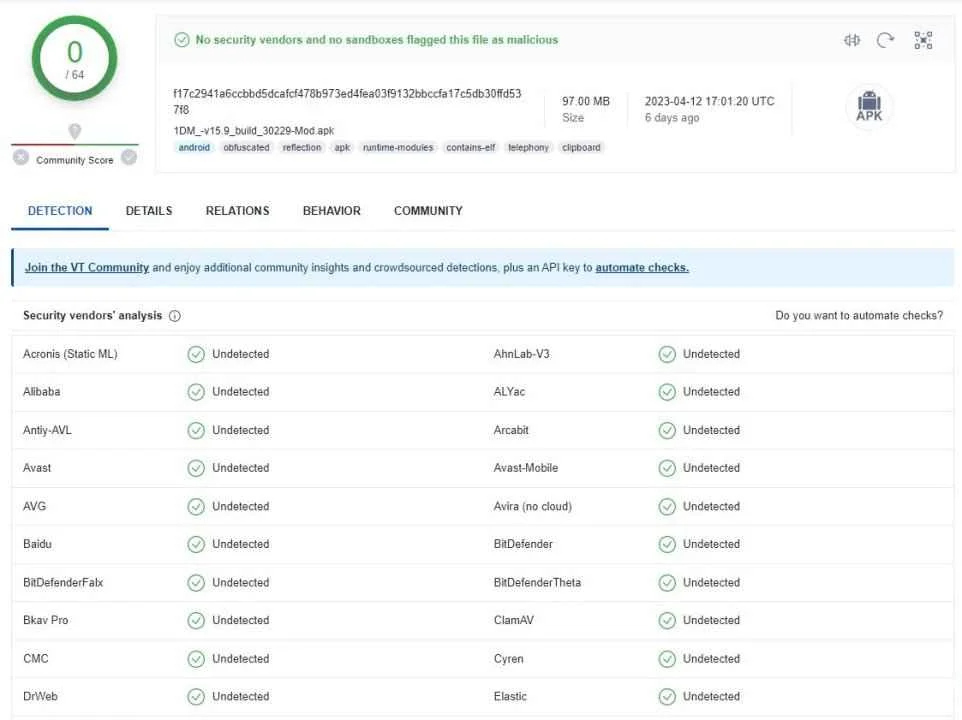
Task: Click the Arcabit undetected checkmark
Action: click(667, 431)
